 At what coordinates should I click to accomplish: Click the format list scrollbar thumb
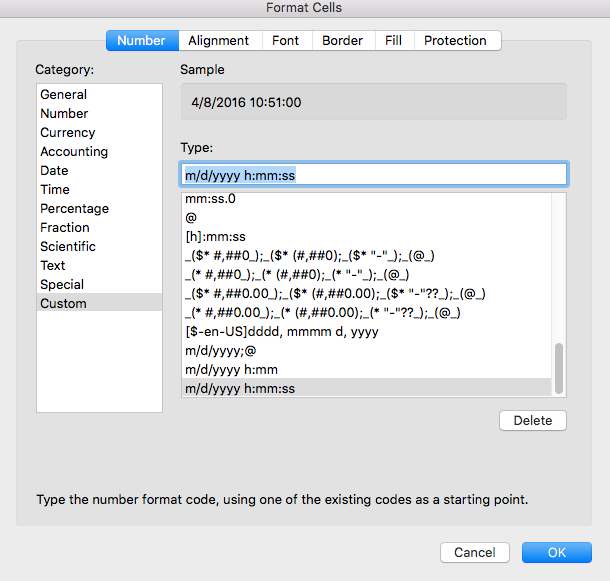559,368
